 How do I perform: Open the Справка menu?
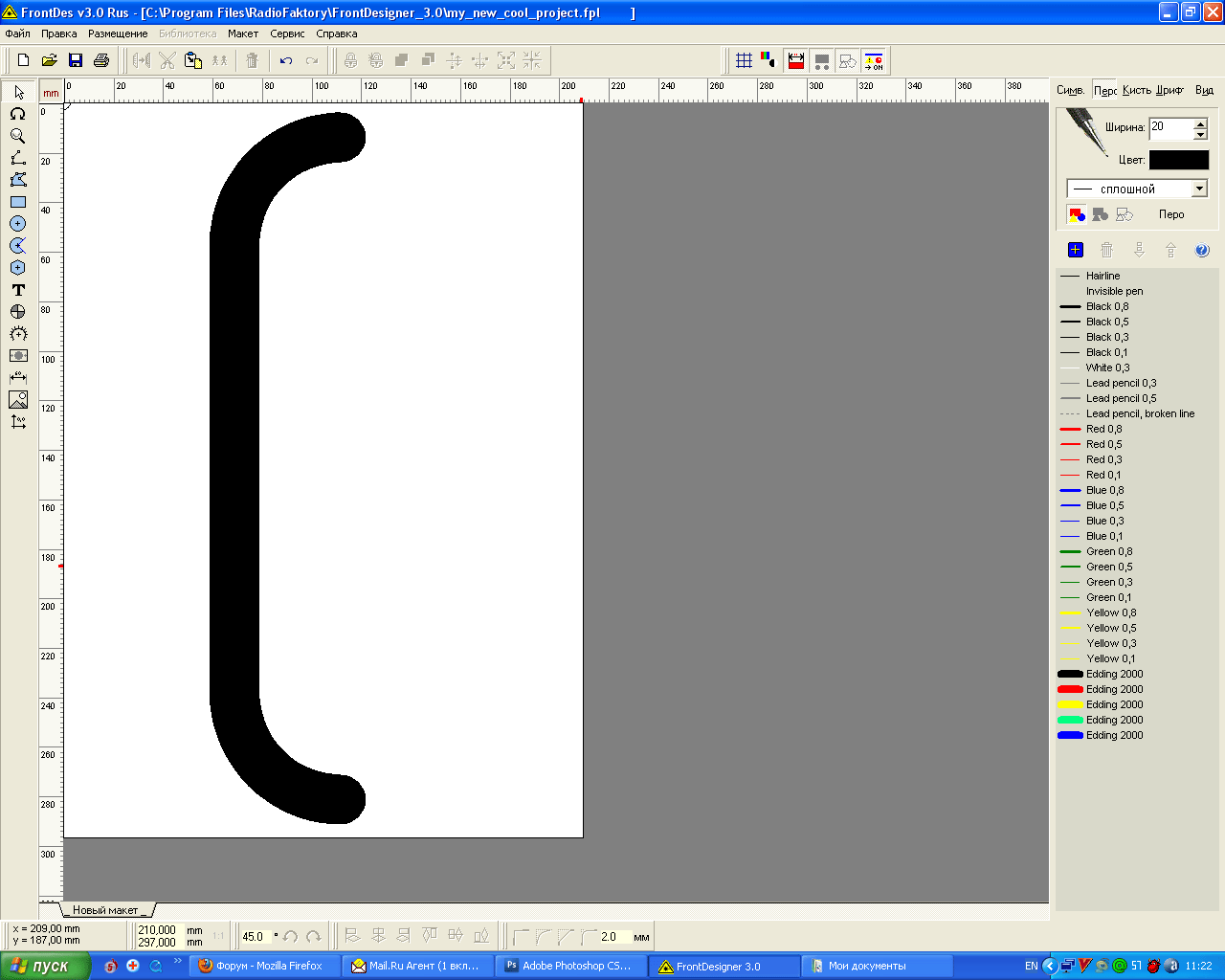[x=337, y=33]
